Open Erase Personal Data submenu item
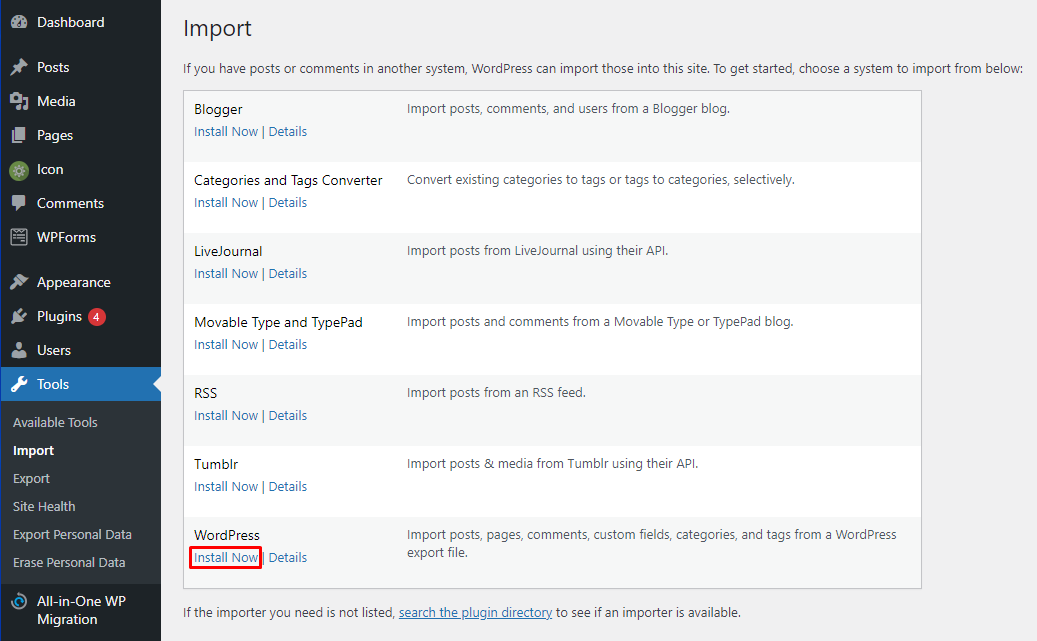The height and width of the screenshot is (641, 1037). coord(69,562)
